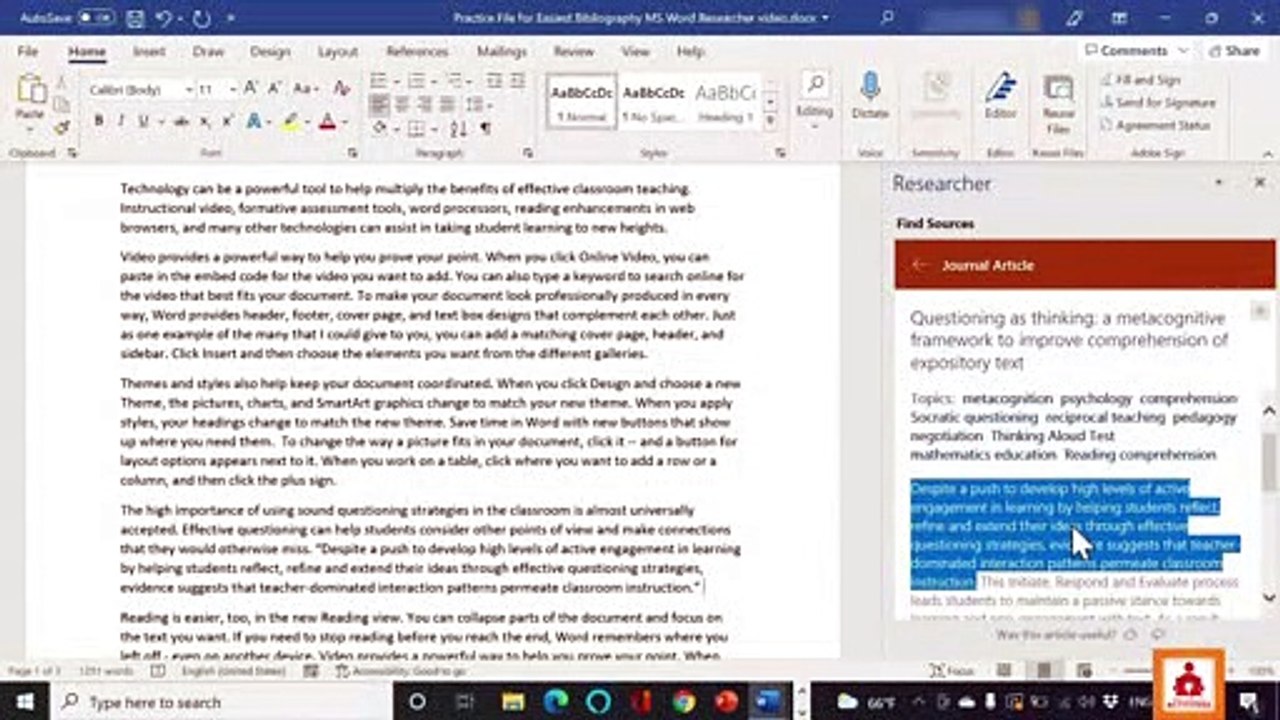Open Researcher pane options dropdown arrow
Screen dimensions: 1280x720
[x=1218, y=182]
